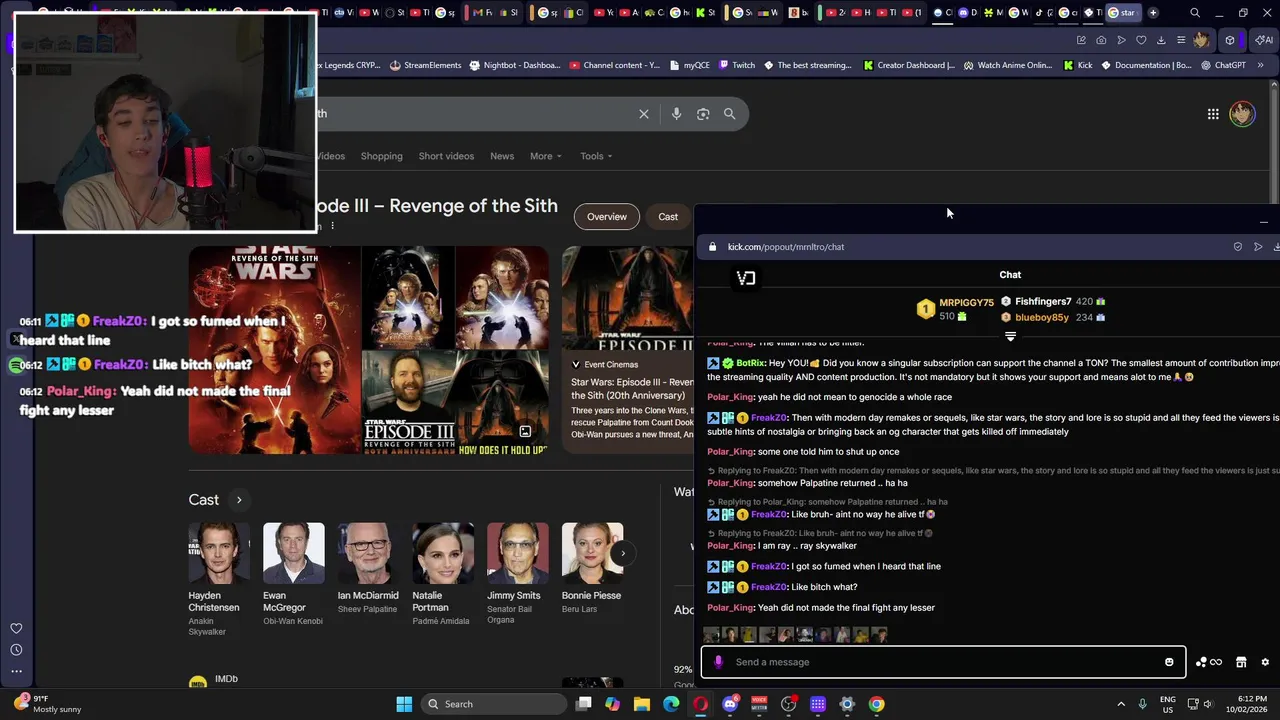Switch to the News search tab
The width and height of the screenshot is (1280, 720).
[502, 156]
